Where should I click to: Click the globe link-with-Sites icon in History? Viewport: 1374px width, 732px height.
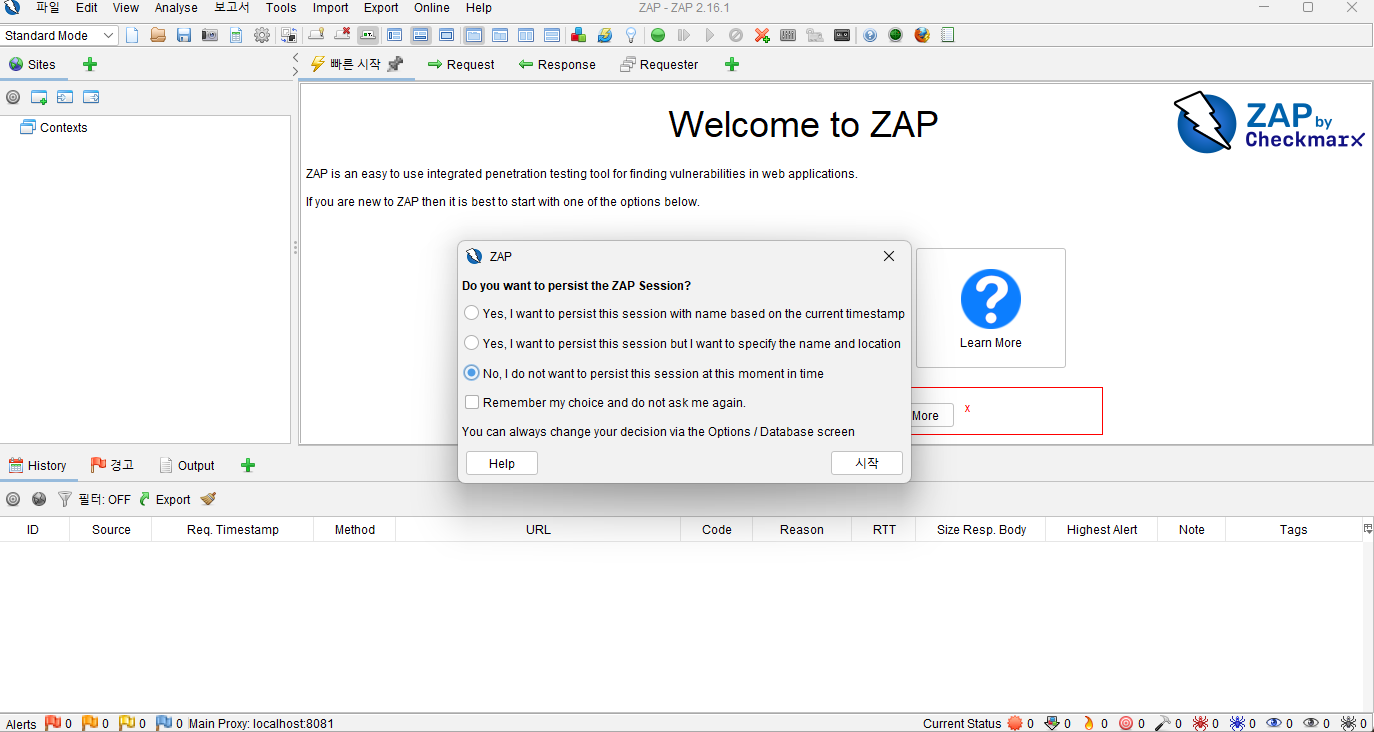(x=39, y=499)
